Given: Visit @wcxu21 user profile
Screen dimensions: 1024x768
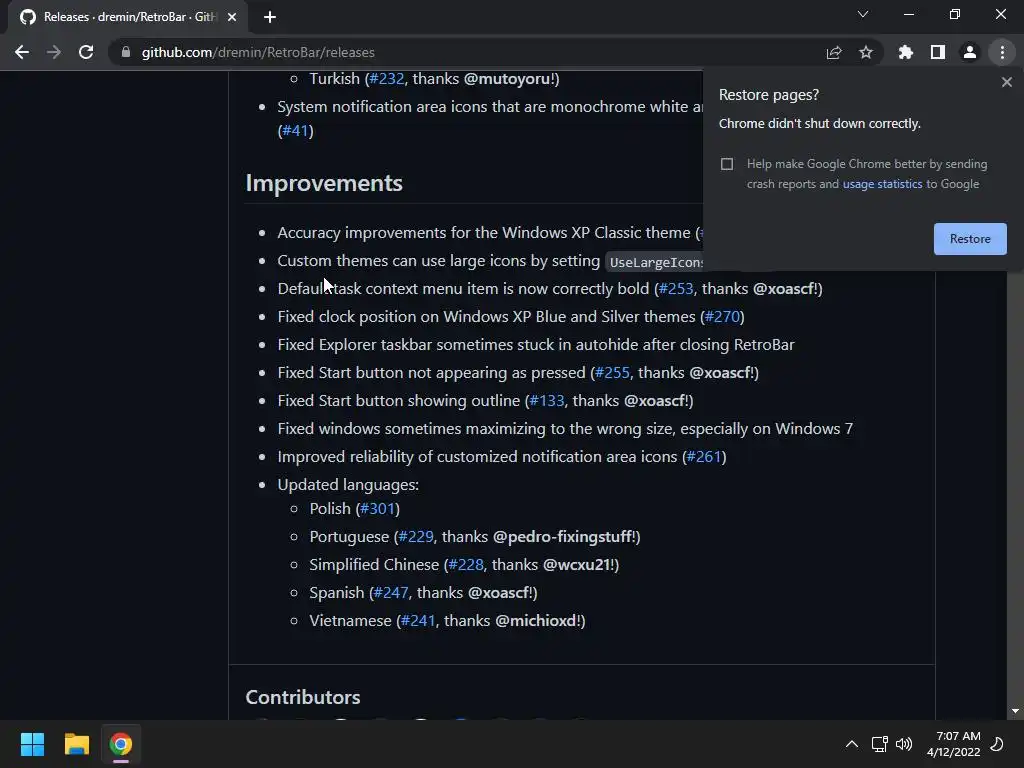Looking at the screenshot, I should tap(577, 565).
